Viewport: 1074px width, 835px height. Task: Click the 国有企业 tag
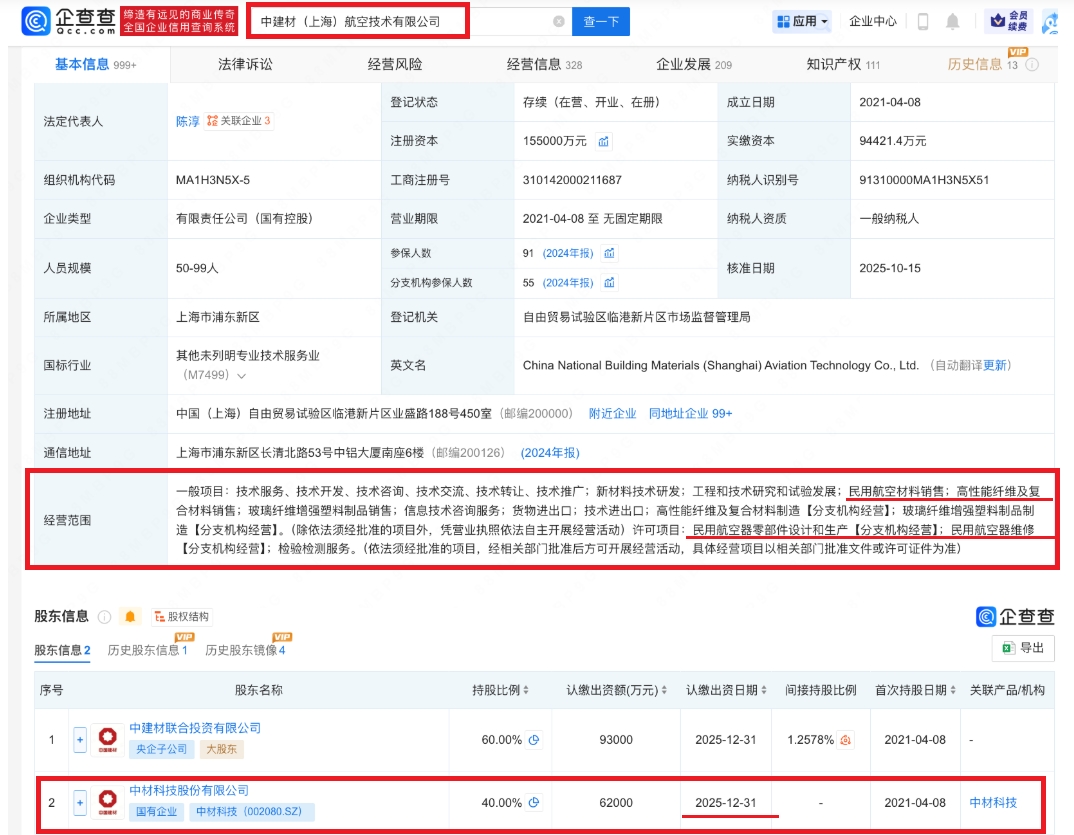pos(156,812)
